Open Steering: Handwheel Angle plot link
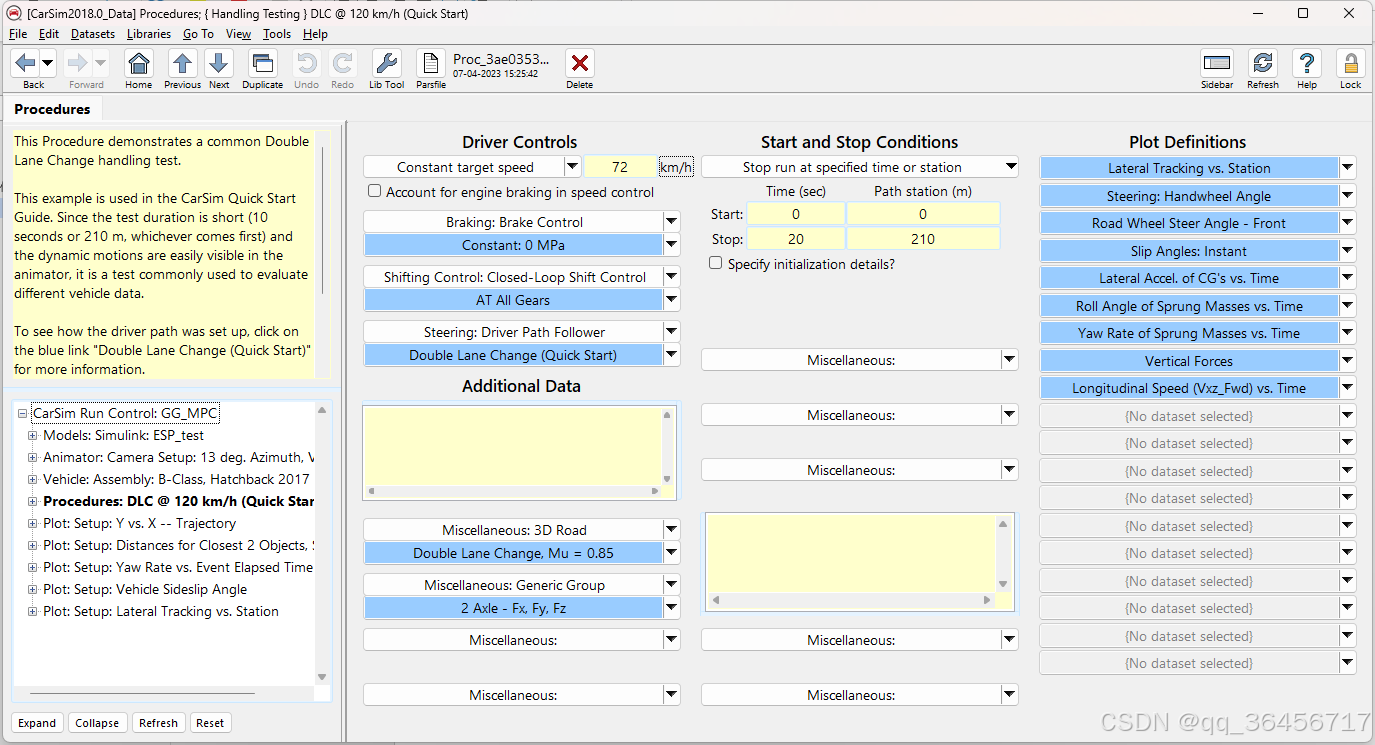This screenshot has width=1375, height=745. [1189, 196]
